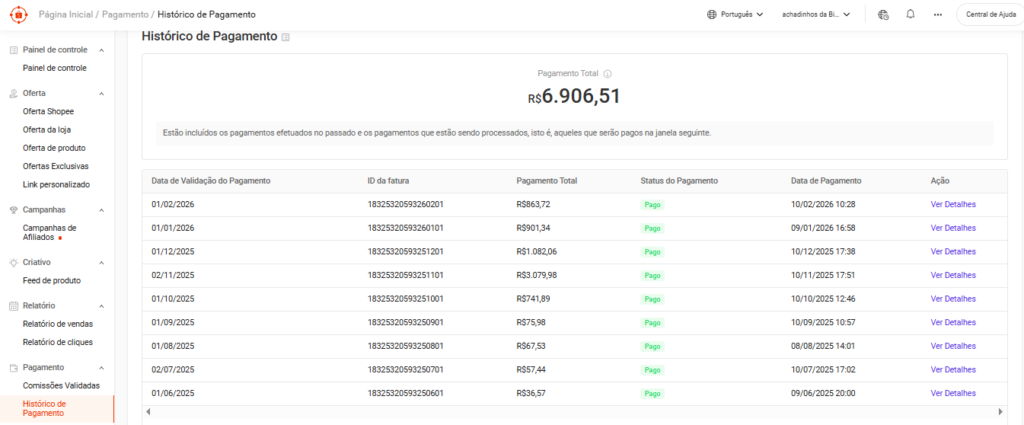This screenshot has height=425, width=1024.
Task: Select Link personalizado in the sidebar
Action: pos(56,184)
